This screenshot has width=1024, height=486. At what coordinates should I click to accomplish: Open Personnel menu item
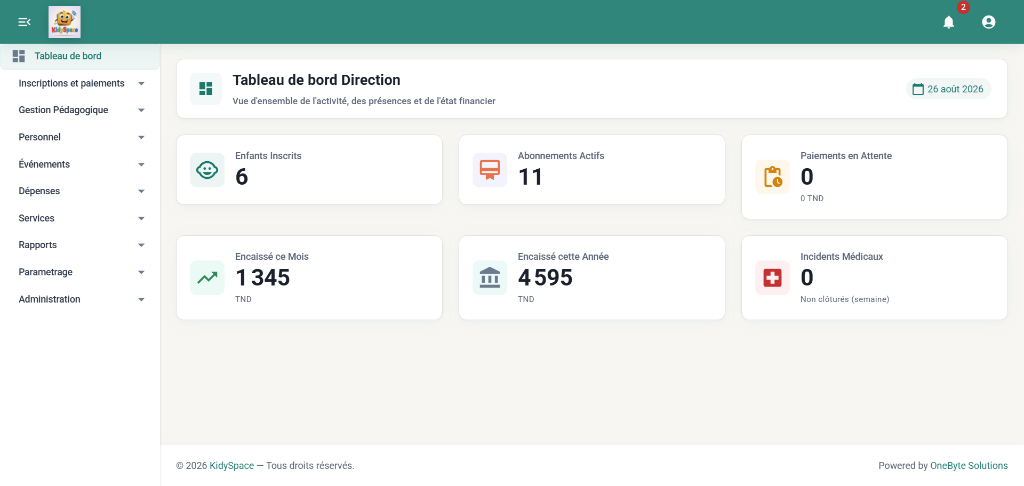point(80,137)
